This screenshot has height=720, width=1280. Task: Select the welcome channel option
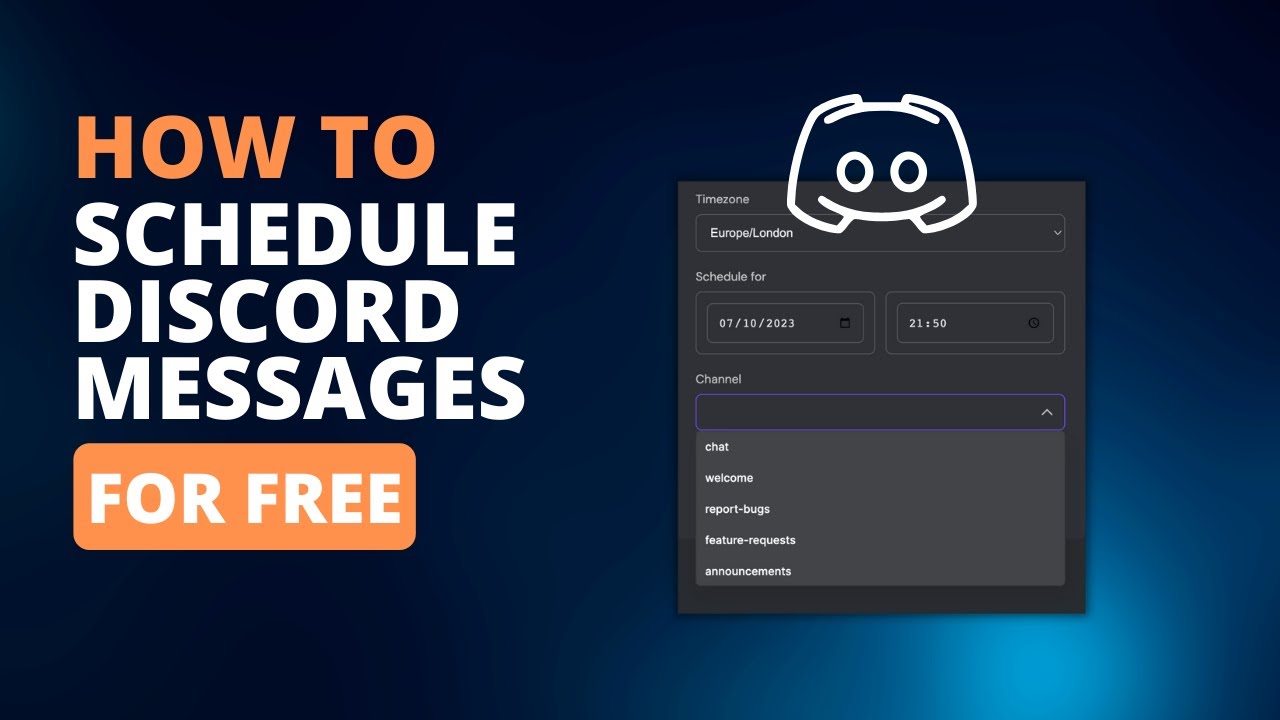pos(880,478)
